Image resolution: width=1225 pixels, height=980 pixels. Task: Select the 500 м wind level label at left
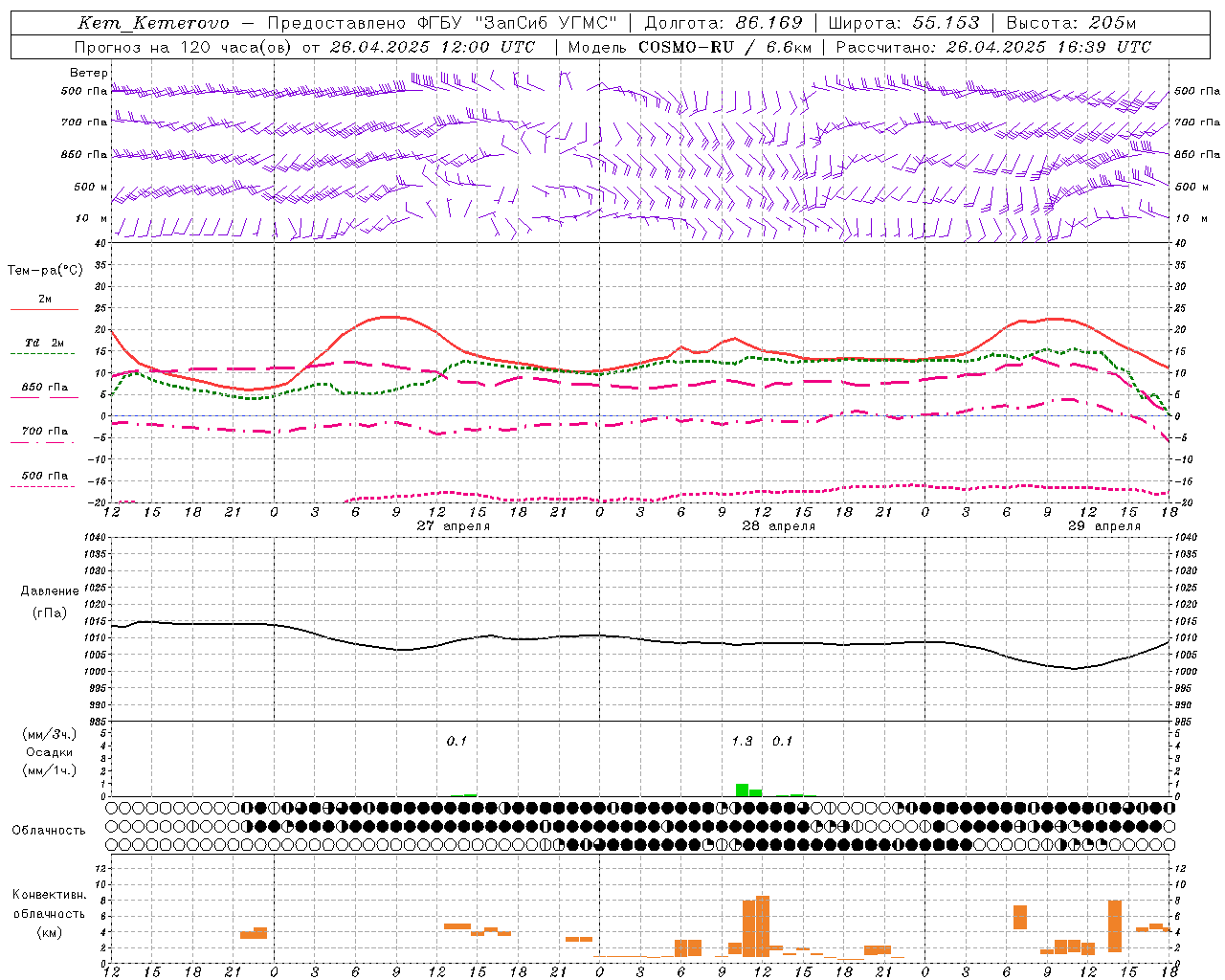coord(91,187)
